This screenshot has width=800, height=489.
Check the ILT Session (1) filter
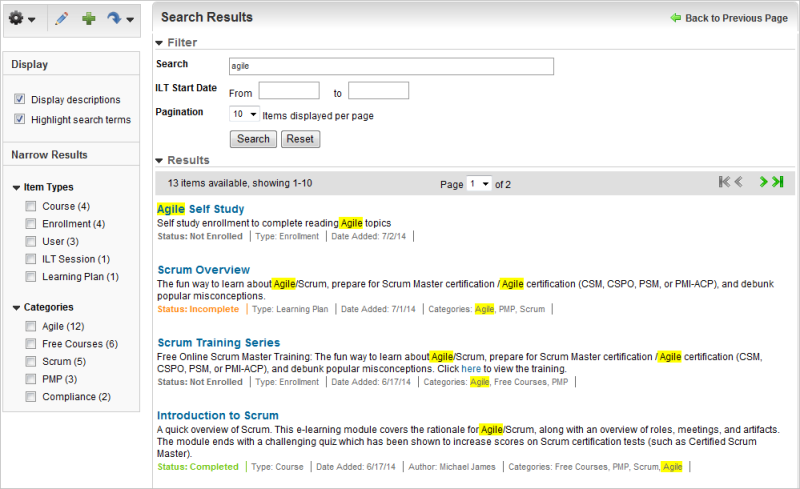pos(31,259)
